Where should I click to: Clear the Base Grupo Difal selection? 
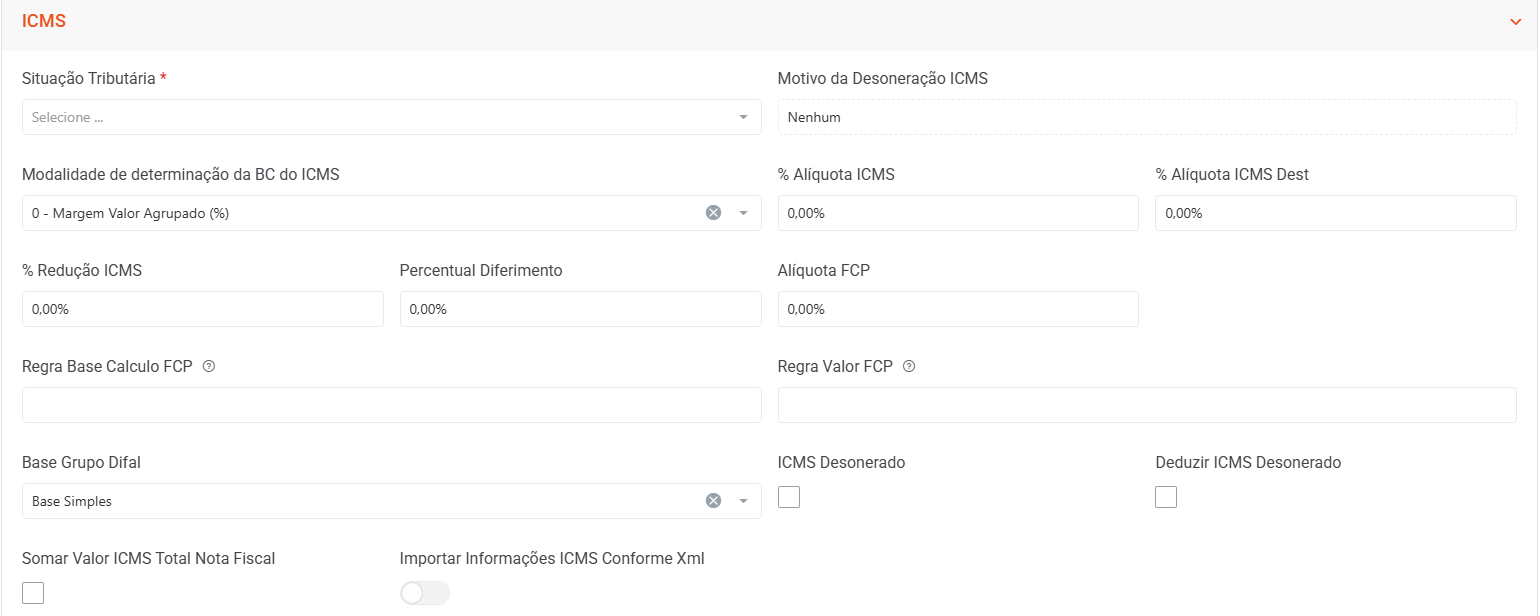click(x=713, y=501)
